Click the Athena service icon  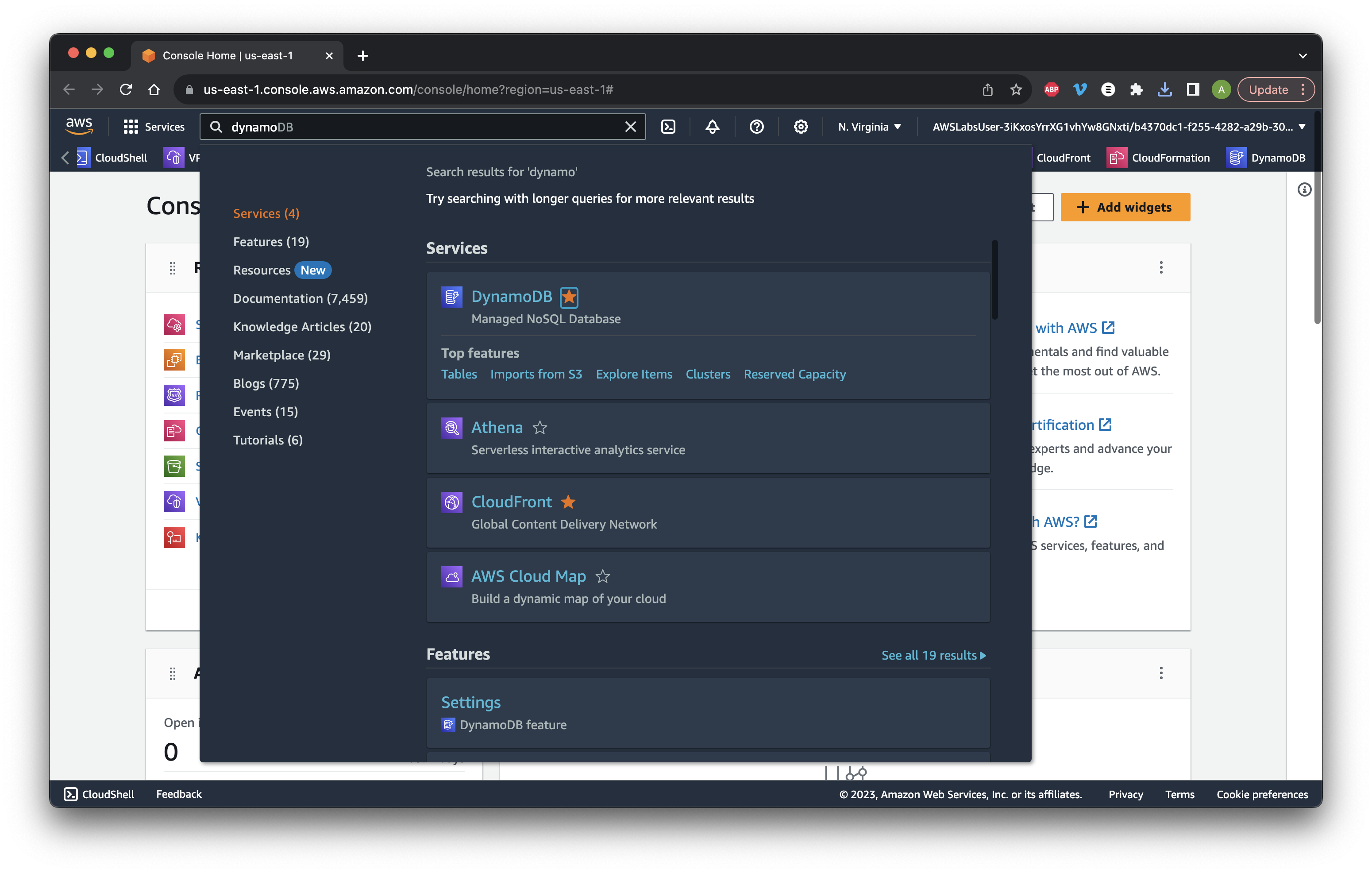(x=451, y=427)
